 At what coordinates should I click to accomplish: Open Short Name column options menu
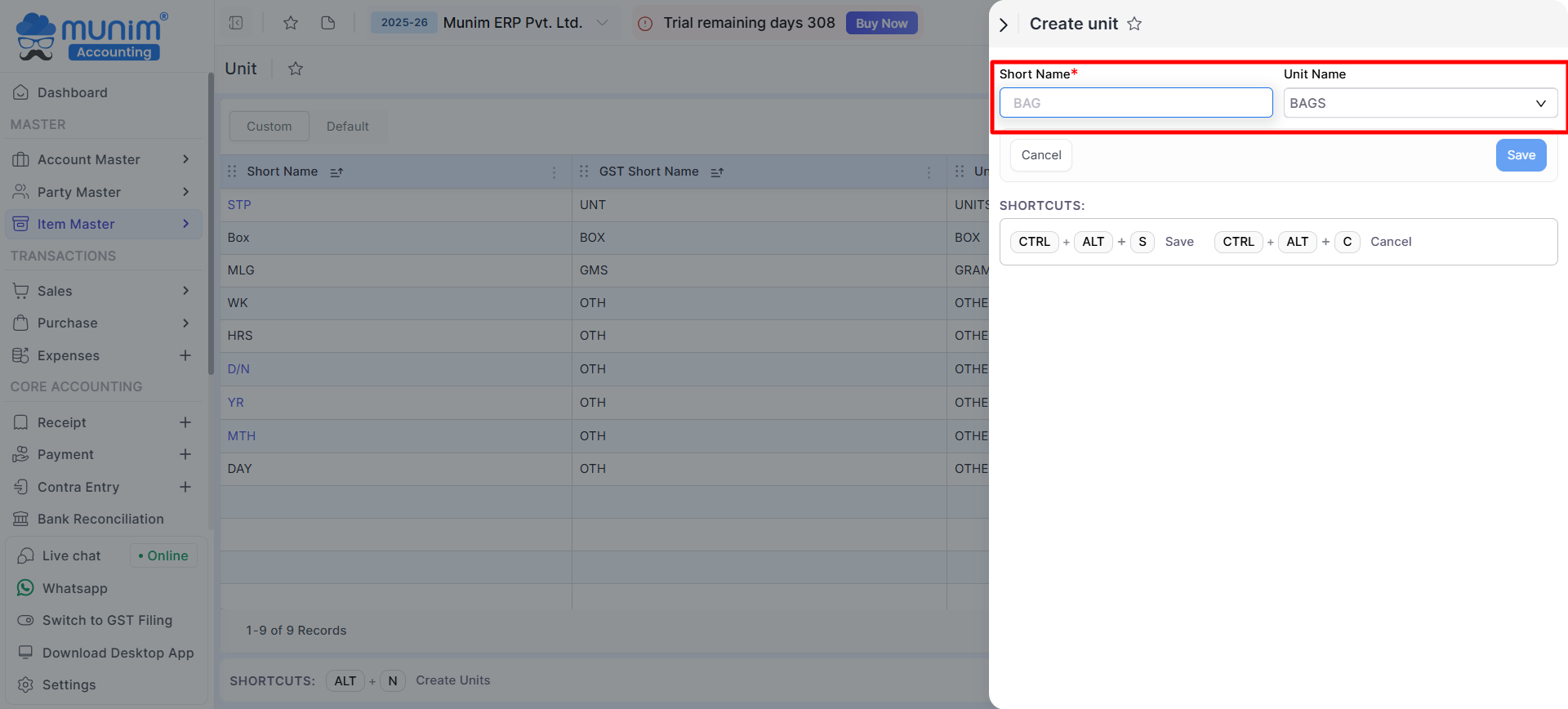tap(554, 172)
